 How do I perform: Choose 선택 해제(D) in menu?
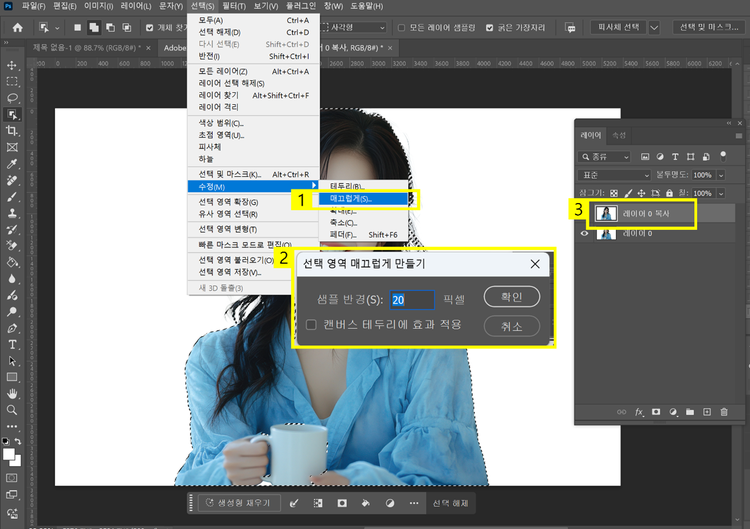point(254,33)
